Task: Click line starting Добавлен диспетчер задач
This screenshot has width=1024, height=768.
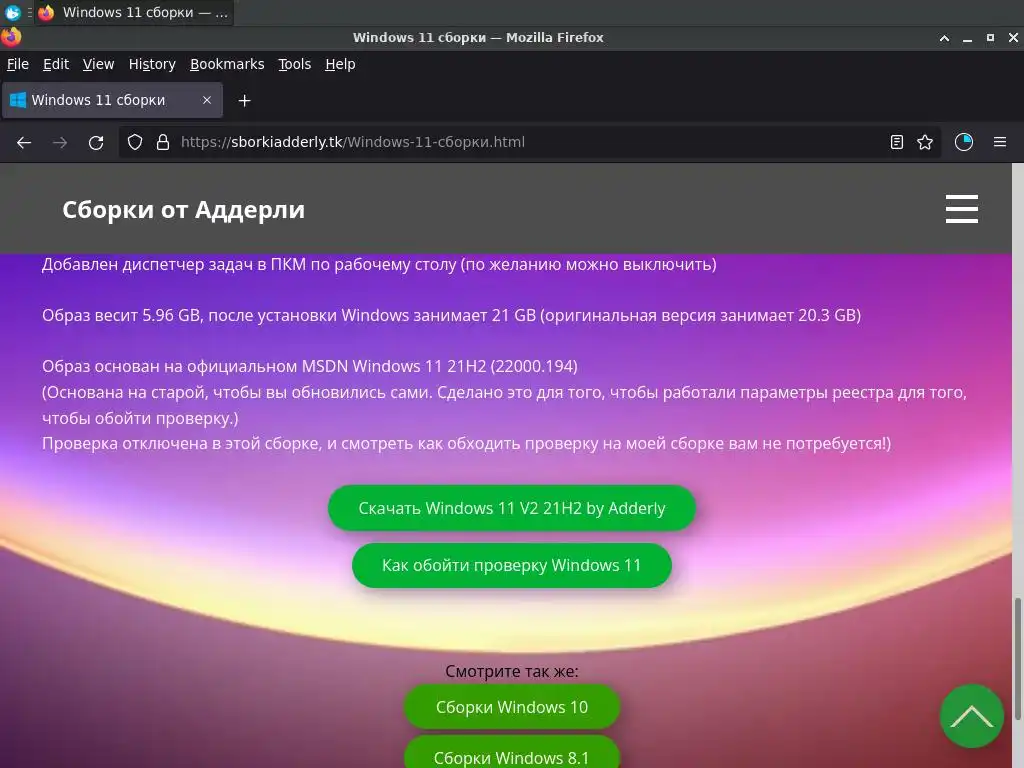Action: click(x=379, y=264)
